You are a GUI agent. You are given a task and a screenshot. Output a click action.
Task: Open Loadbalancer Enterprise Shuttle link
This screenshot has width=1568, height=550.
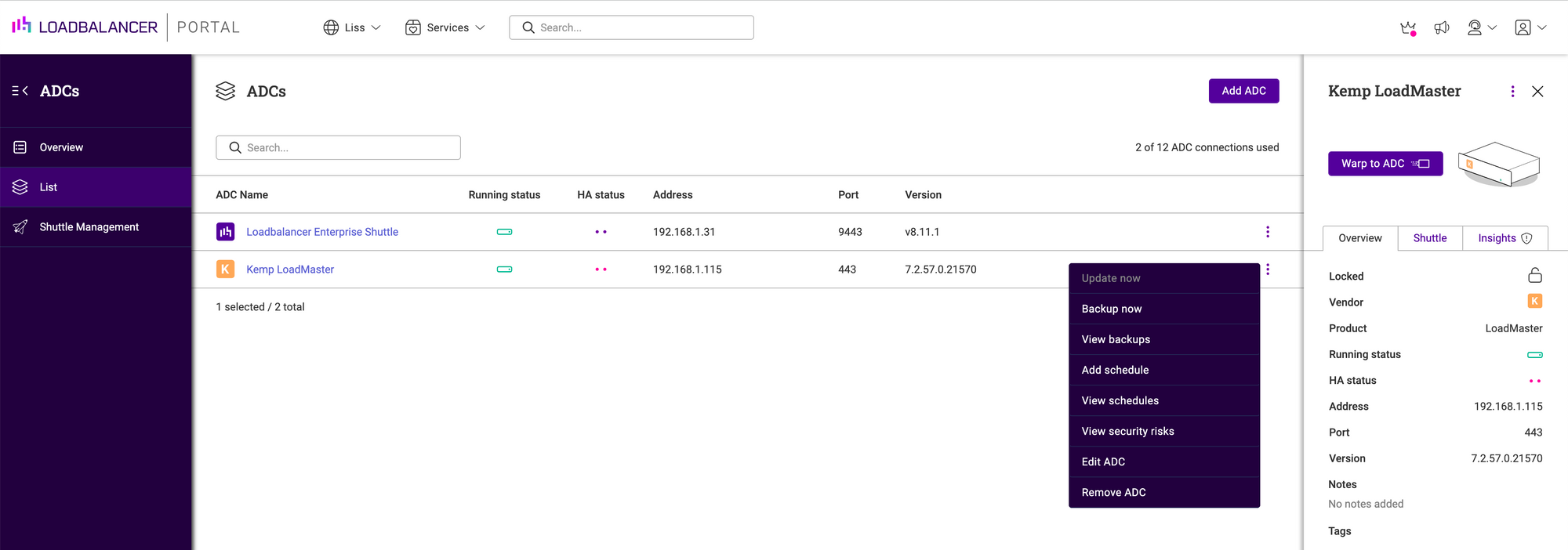pyautogui.click(x=322, y=232)
